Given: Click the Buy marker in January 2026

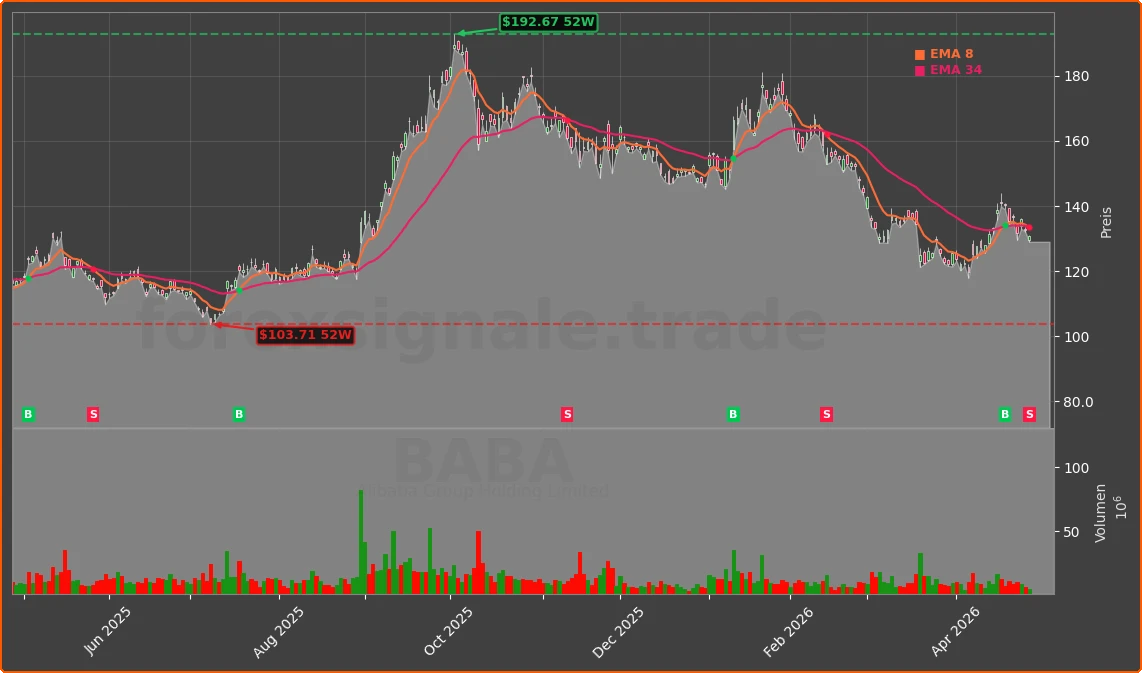Looking at the screenshot, I should (x=733, y=414).
